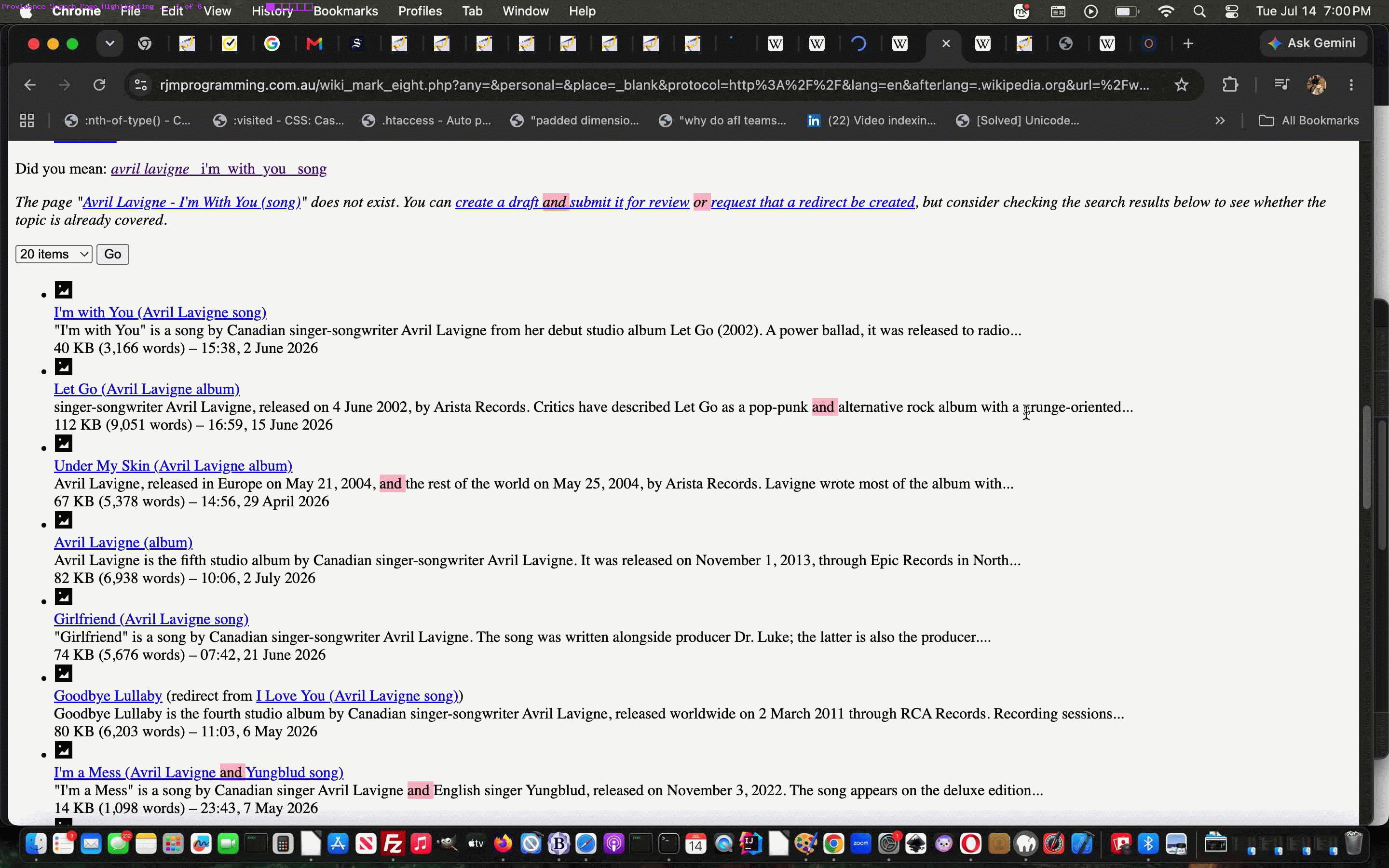Open Opera browser from the Dock
1389x868 pixels.
coord(971,844)
